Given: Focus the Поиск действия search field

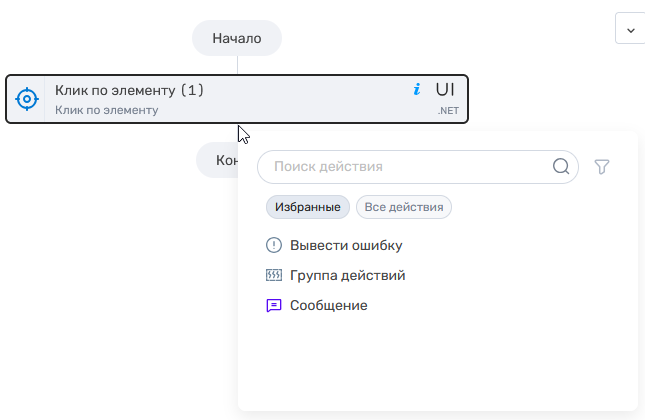Looking at the screenshot, I should [405, 167].
